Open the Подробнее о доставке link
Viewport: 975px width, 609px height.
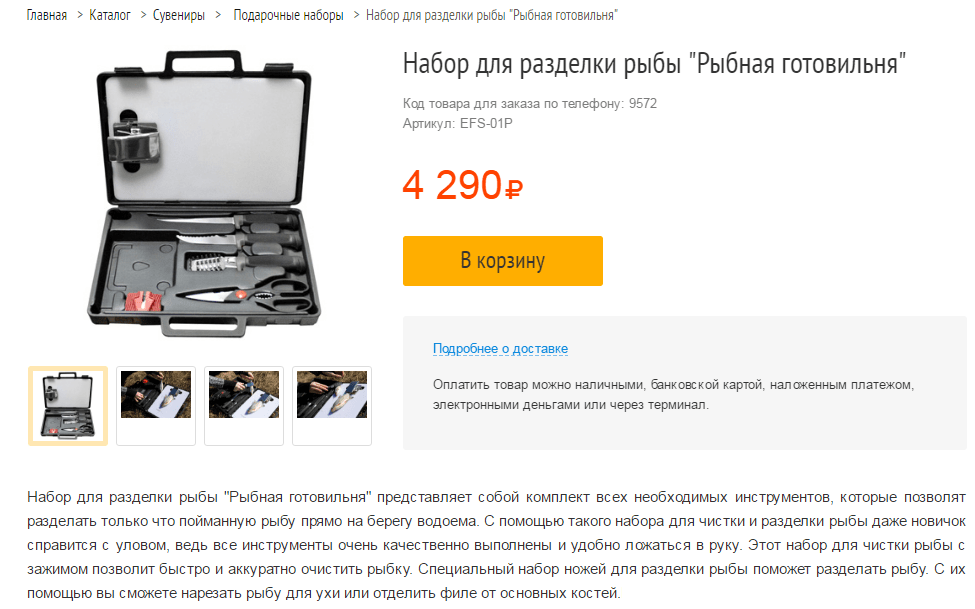click(x=501, y=348)
